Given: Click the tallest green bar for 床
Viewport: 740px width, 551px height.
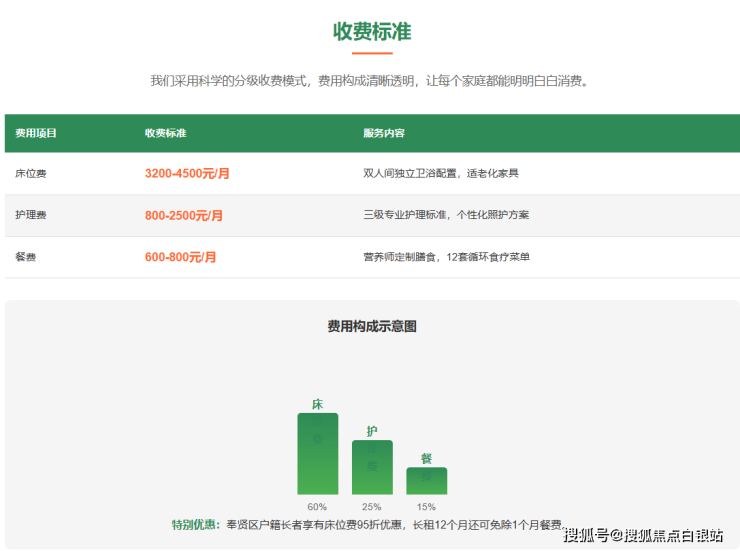Looking at the screenshot, I should coord(317,454).
